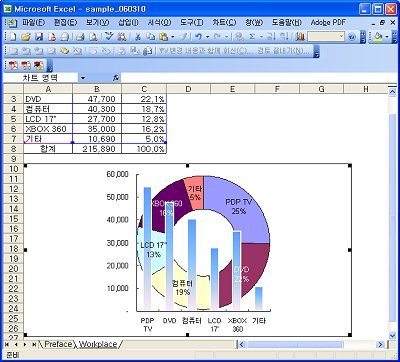Switch to the Workplace sheet tab
The image size is (400, 362).
click(x=98, y=344)
